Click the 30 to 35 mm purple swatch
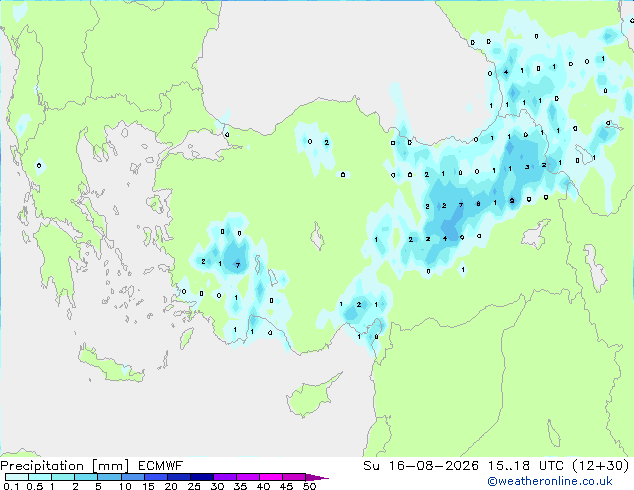 [225, 477]
